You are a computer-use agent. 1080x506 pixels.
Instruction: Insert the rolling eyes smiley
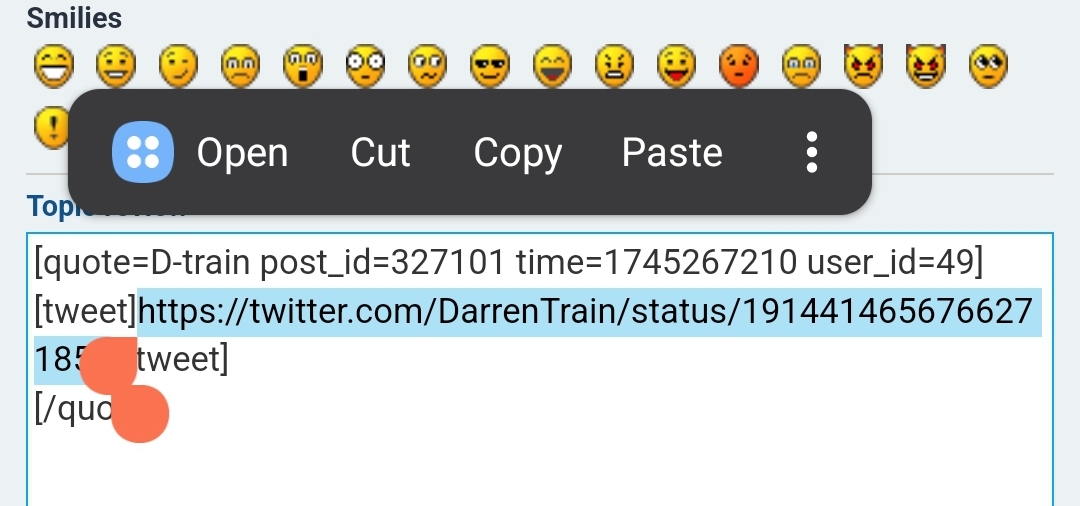pyautogui.click(x=988, y=67)
